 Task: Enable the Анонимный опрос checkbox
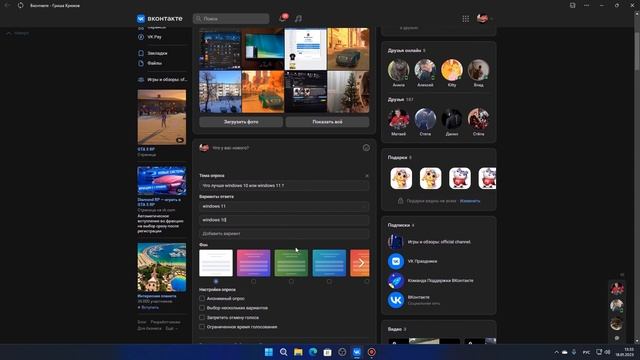tap(202, 298)
